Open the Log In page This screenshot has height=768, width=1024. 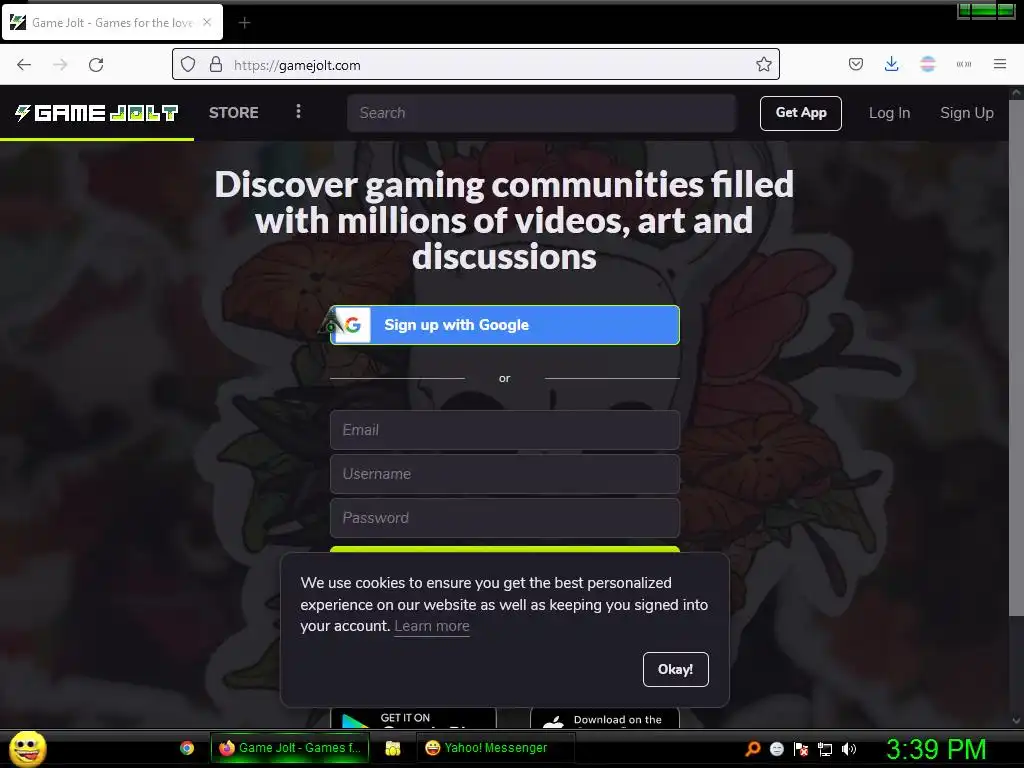point(889,113)
